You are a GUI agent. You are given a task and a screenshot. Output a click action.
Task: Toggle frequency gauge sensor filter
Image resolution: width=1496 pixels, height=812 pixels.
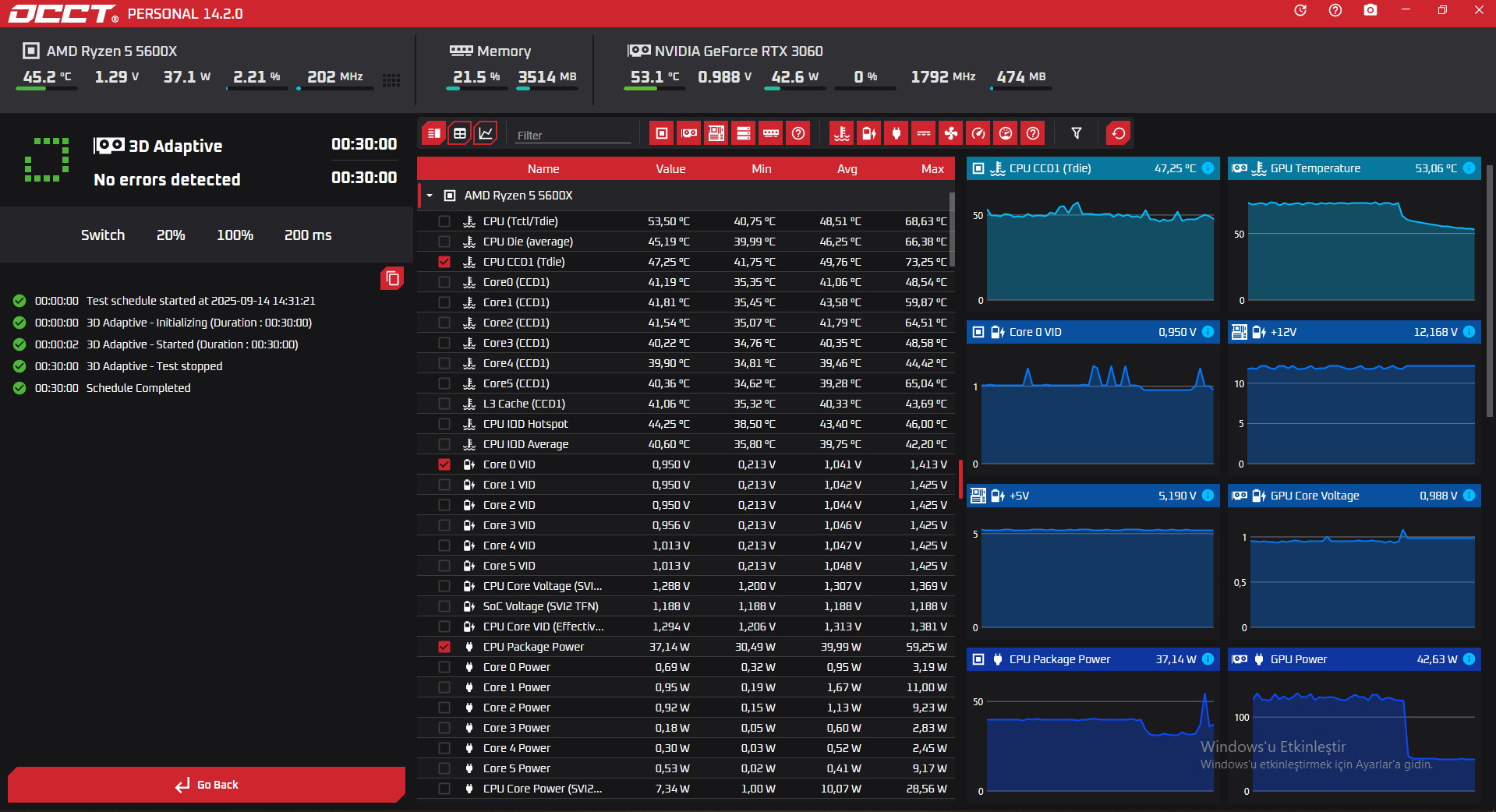(x=978, y=133)
